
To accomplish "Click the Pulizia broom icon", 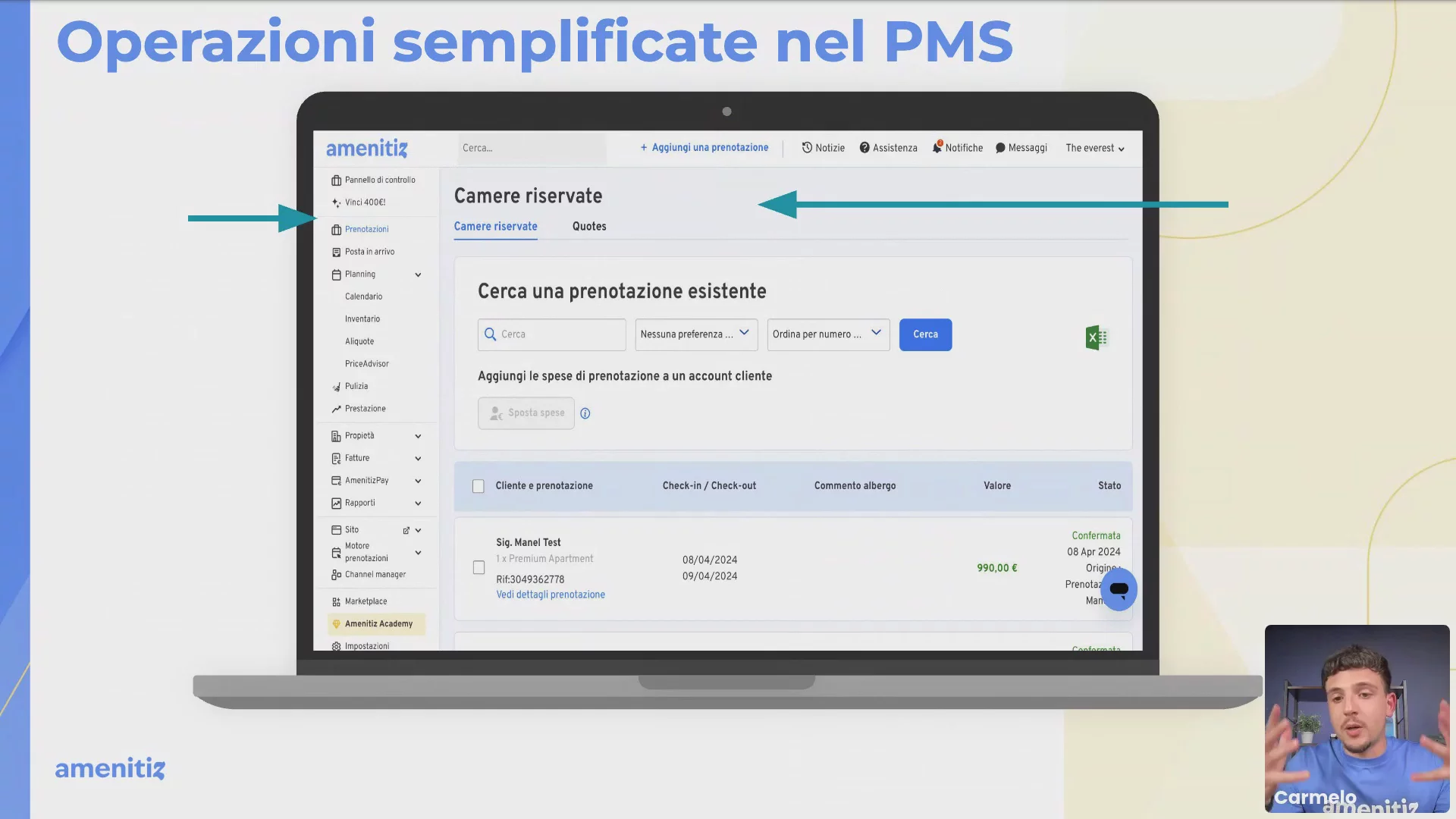I will tap(336, 387).
